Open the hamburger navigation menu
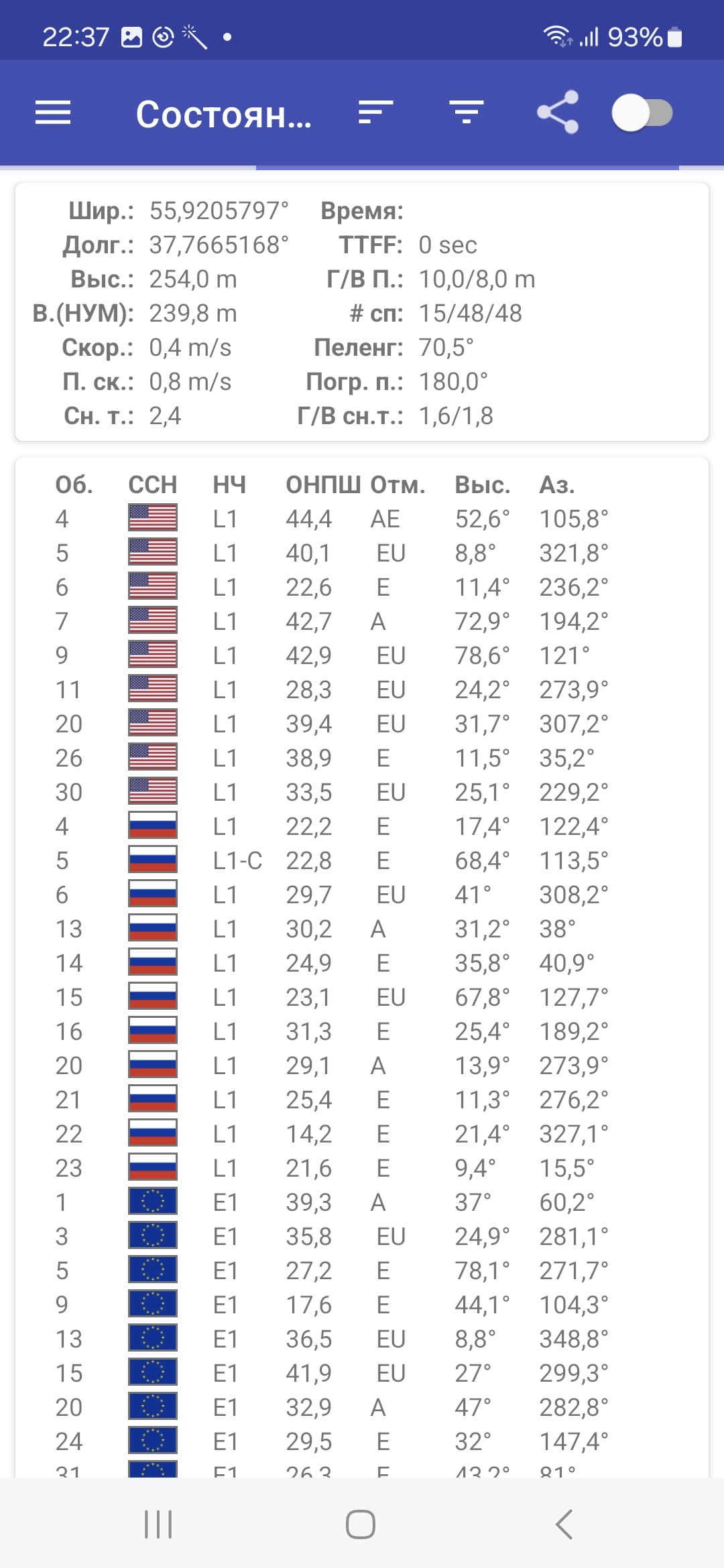 click(x=53, y=113)
